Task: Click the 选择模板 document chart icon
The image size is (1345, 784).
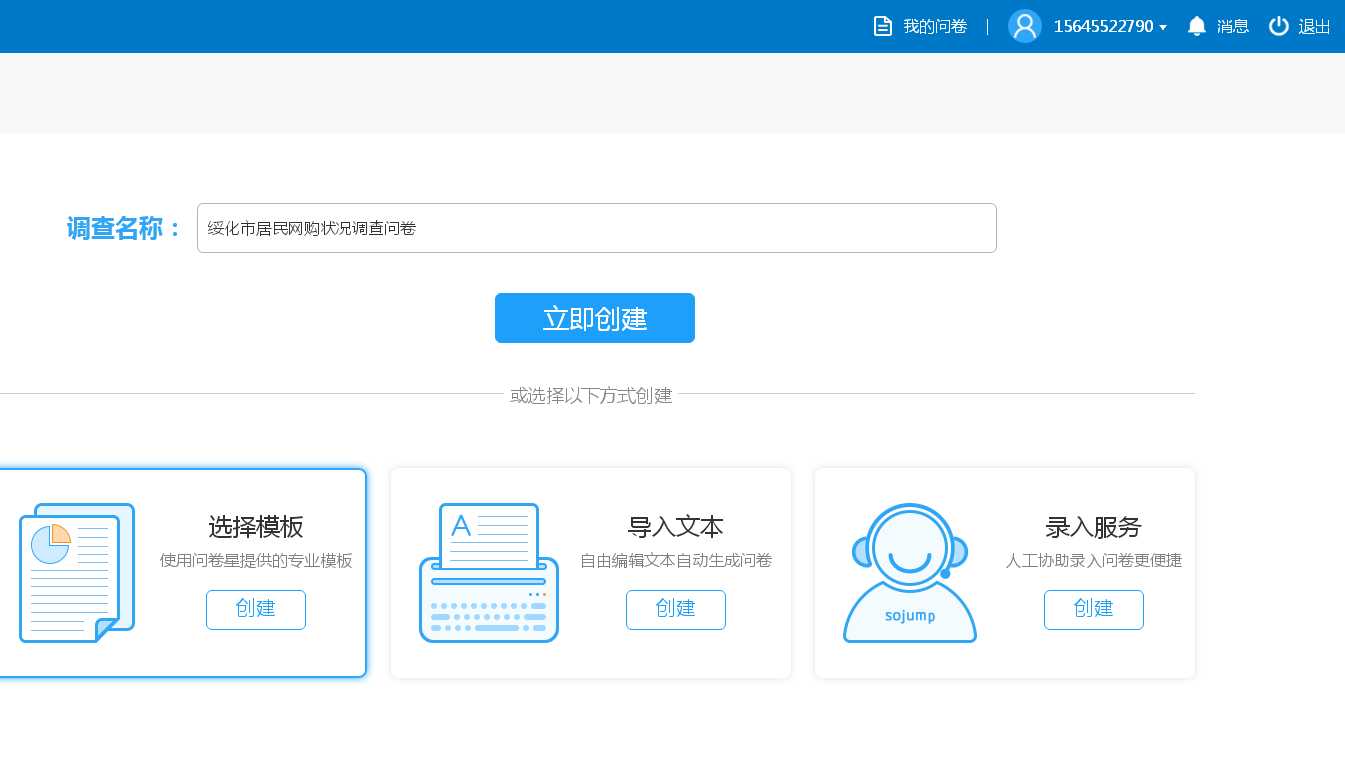Action: pos(77,573)
